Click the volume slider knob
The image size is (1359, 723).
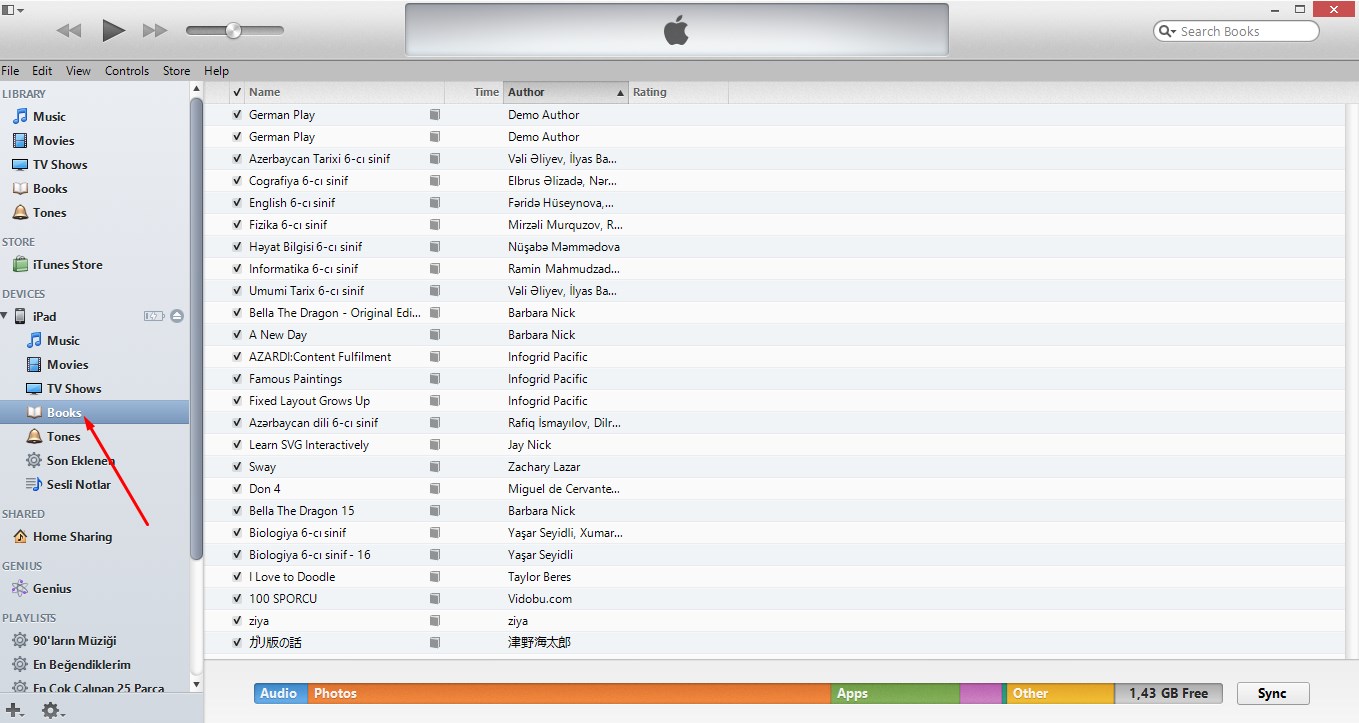click(233, 31)
